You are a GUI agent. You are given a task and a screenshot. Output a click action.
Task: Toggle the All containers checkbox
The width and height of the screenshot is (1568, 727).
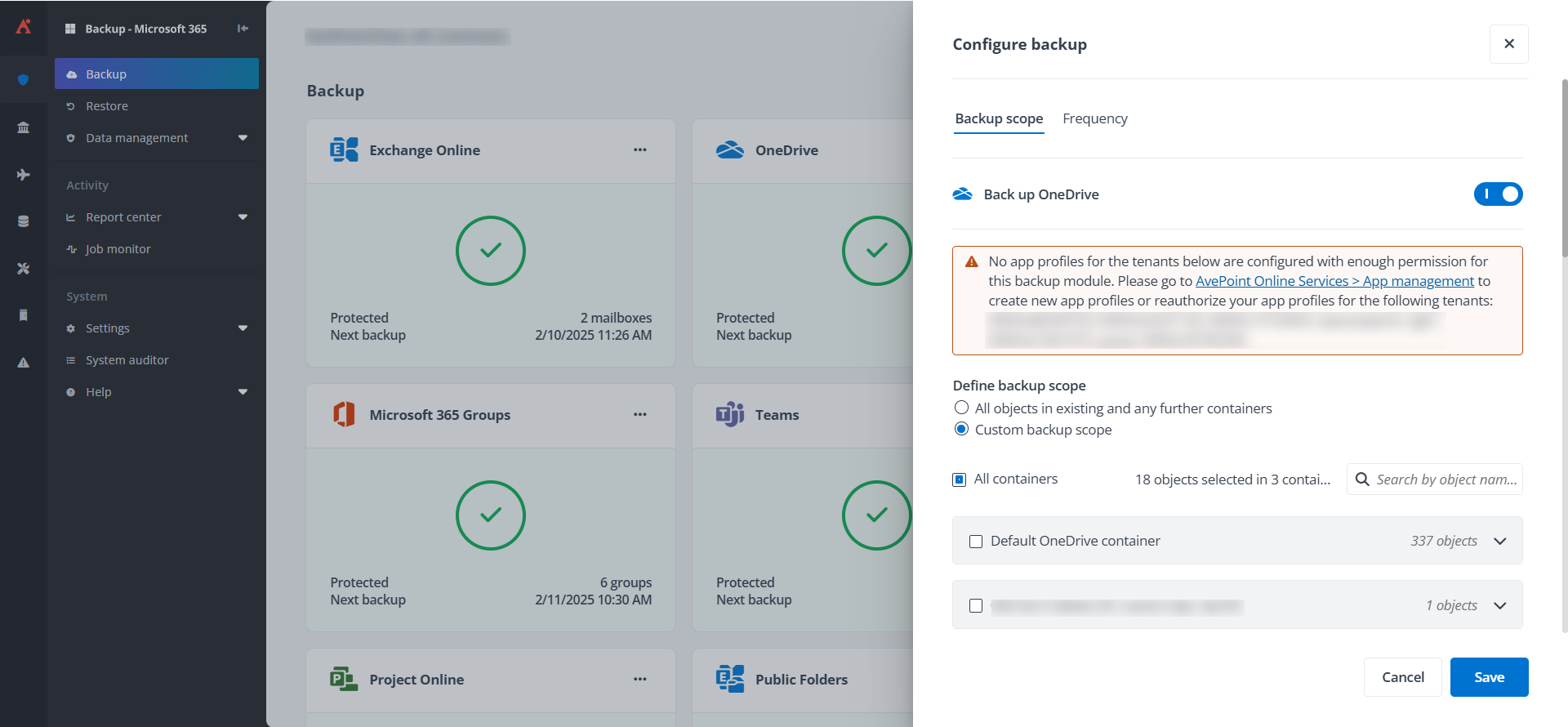[x=960, y=479]
